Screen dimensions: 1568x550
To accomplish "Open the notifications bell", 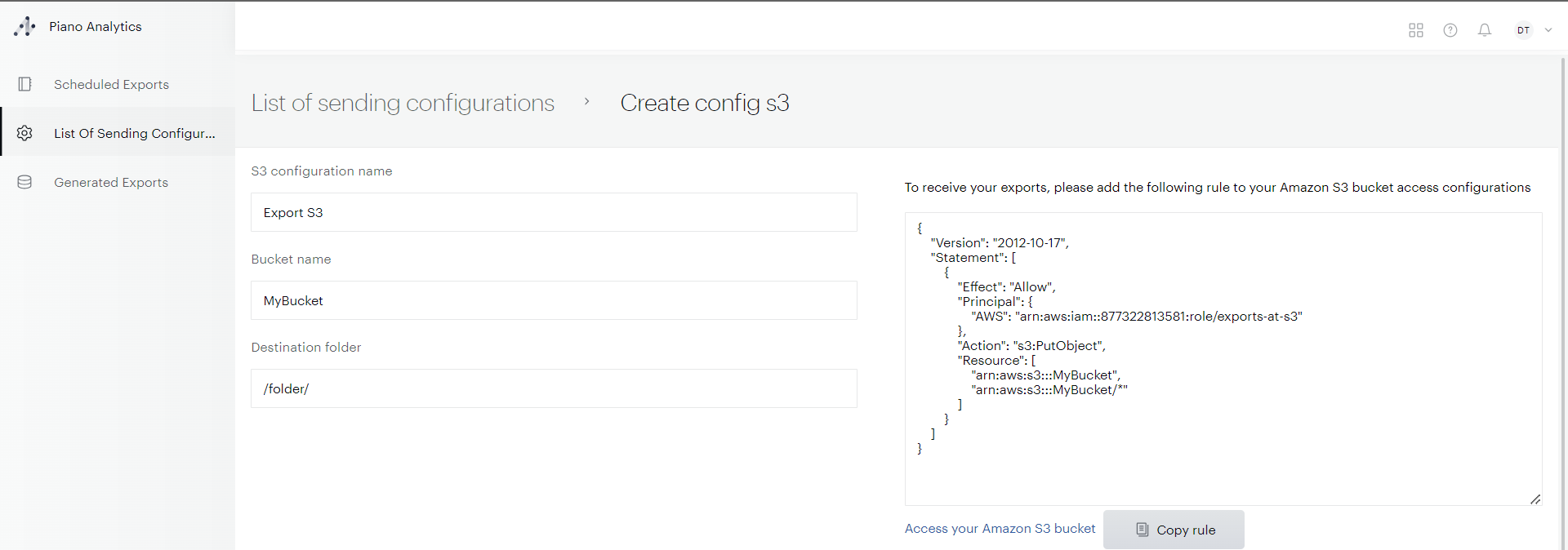I will click(1484, 30).
